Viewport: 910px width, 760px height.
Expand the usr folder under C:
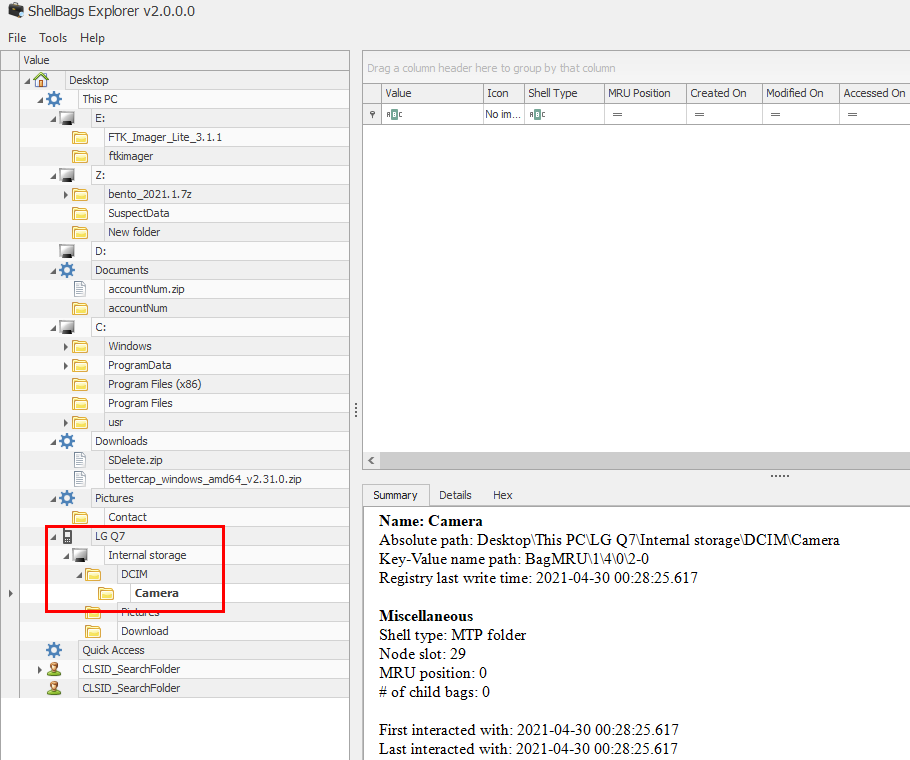[66, 422]
